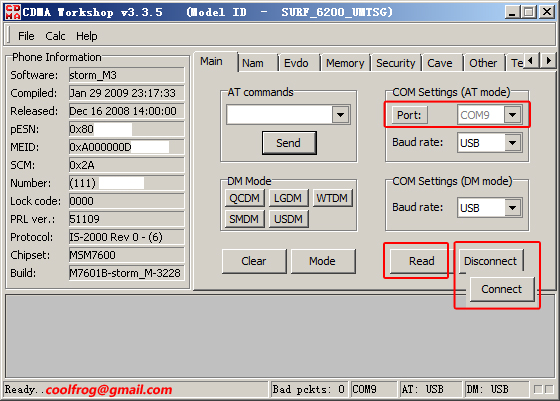Open the Calc menu
Screen dimensions: 560x401
[x=55, y=36]
